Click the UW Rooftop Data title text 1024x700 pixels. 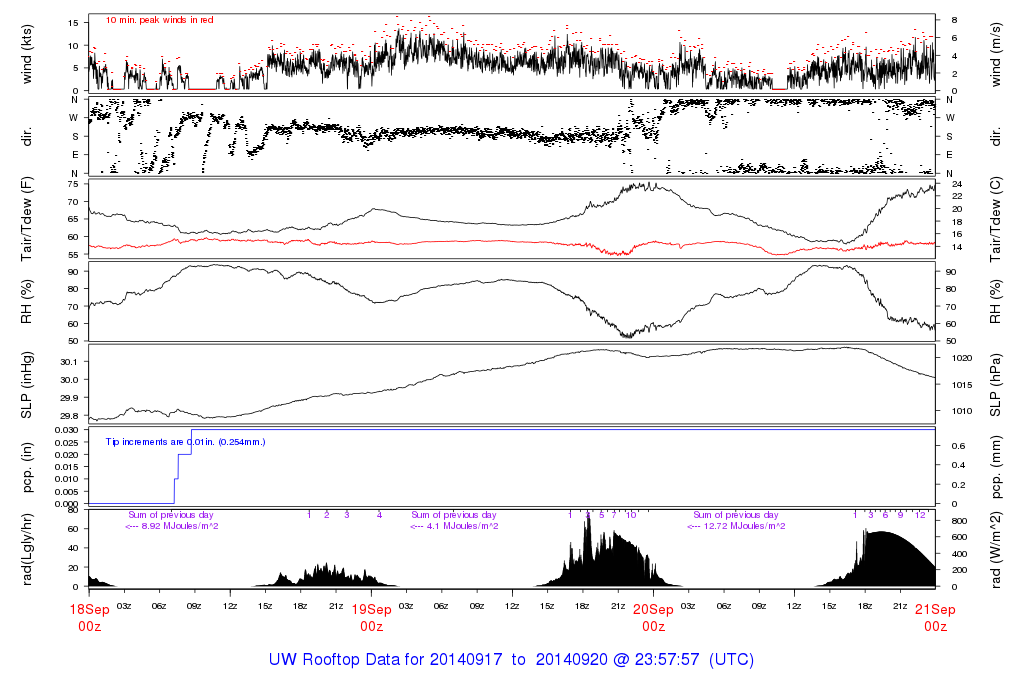point(511,660)
